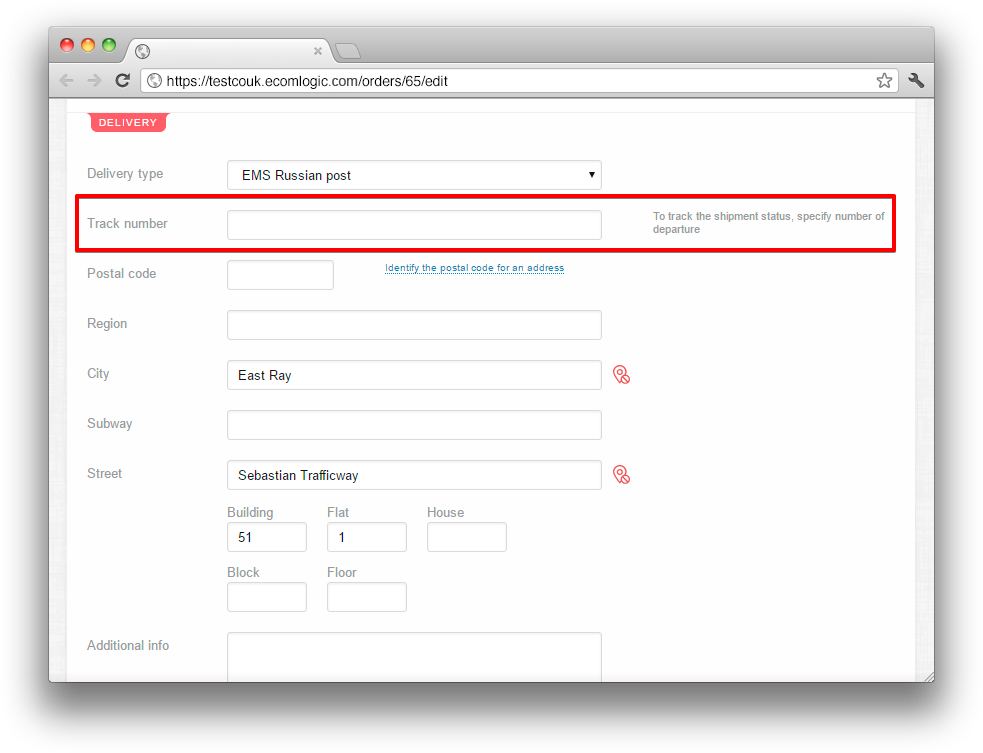Click the site info globe icon in address bar
The height and width of the screenshot is (753, 983).
click(154, 81)
